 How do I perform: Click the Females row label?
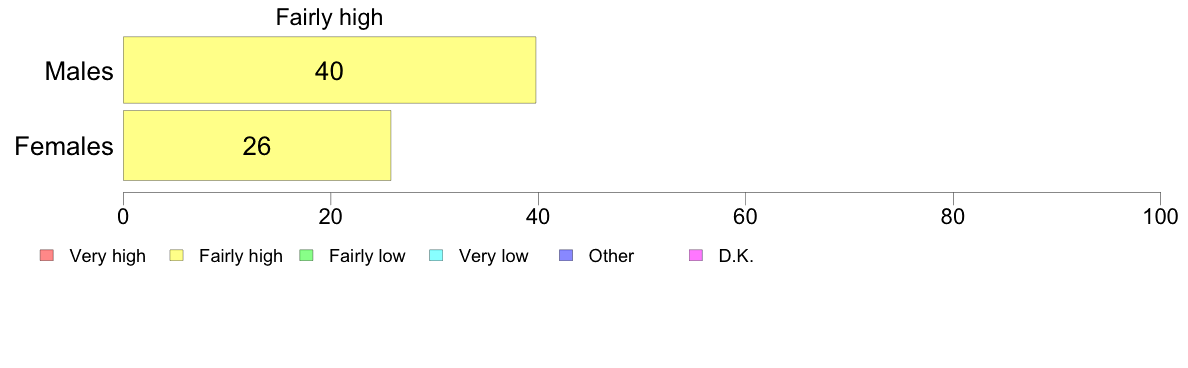pyautogui.click(x=65, y=146)
